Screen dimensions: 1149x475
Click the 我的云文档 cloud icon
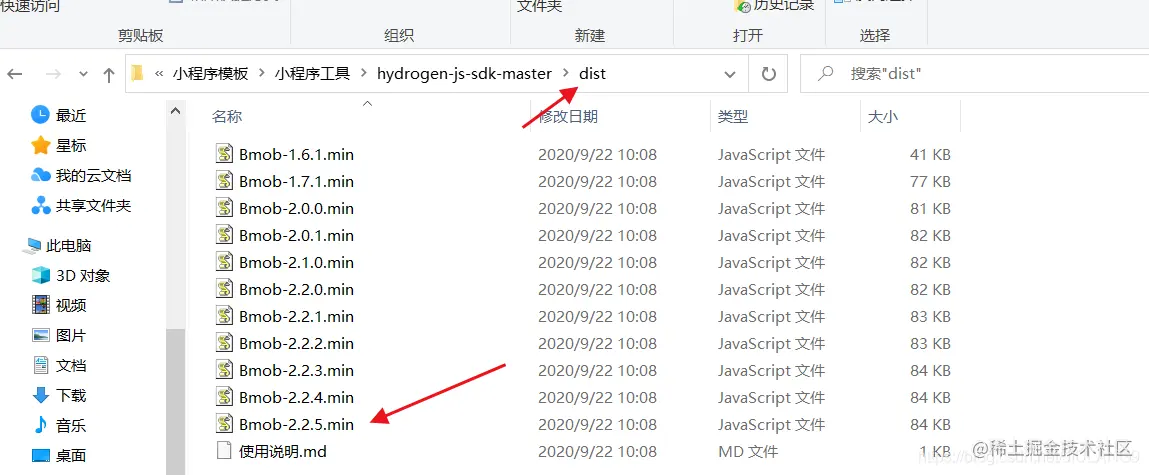tap(40, 175)
